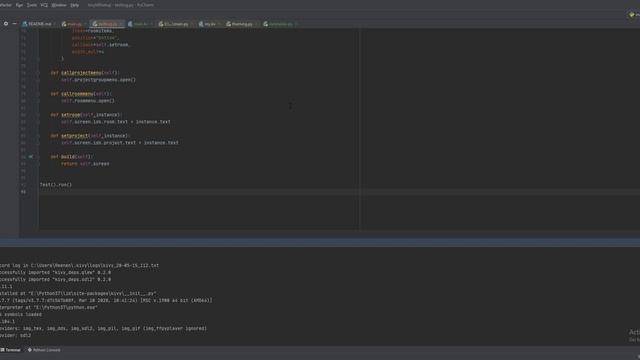Click the 'self.projectgroupmenu.open()' code line

(x=98, y=80)
